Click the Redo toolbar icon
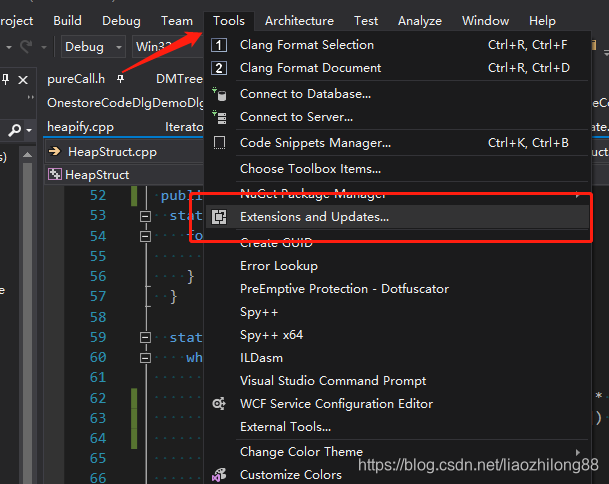The height and width of the screenshot is (484, 609). 26,47
